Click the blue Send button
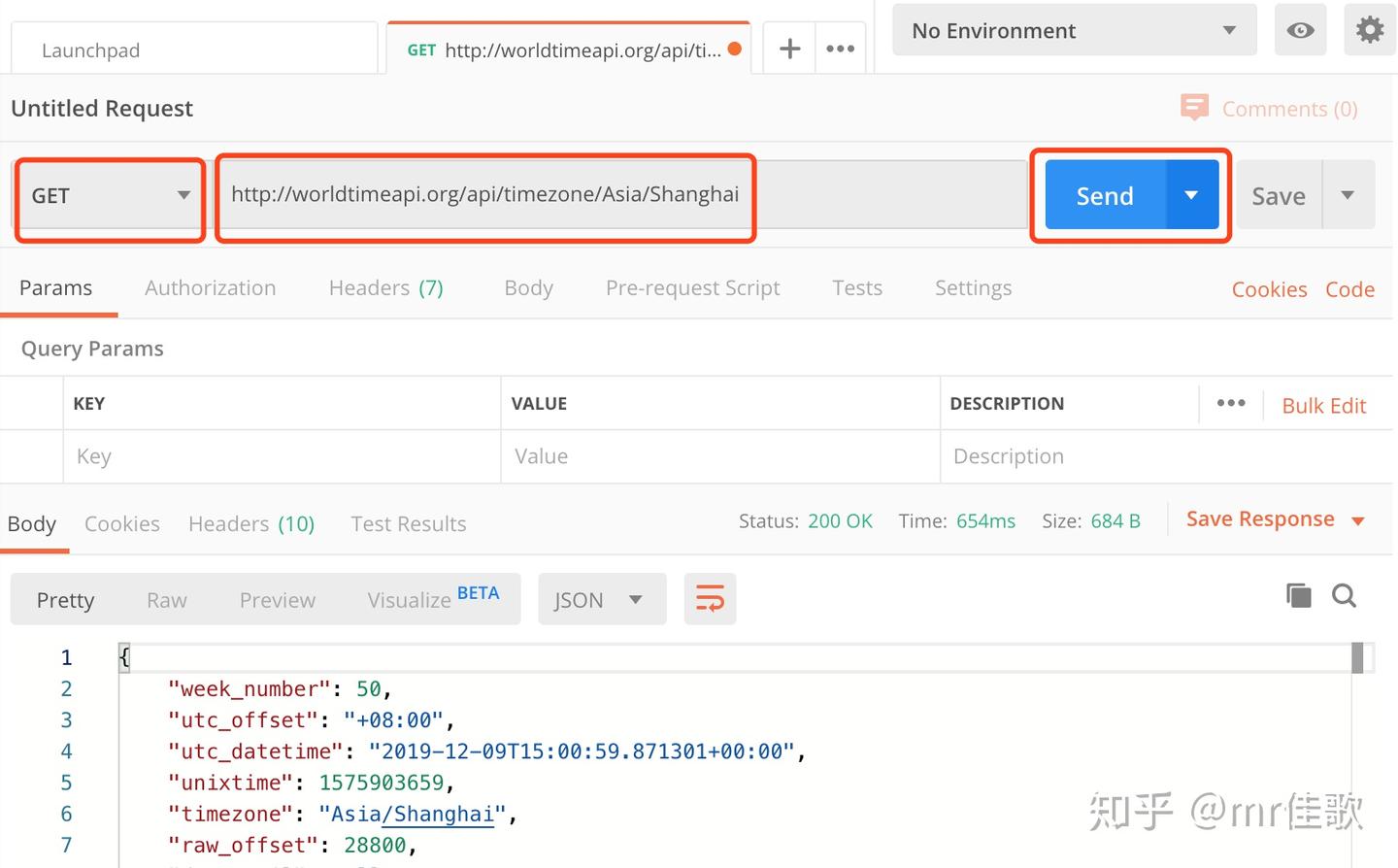This screenshot has height=868, width=1398. pyautogui.click(x=1105, y=195)
